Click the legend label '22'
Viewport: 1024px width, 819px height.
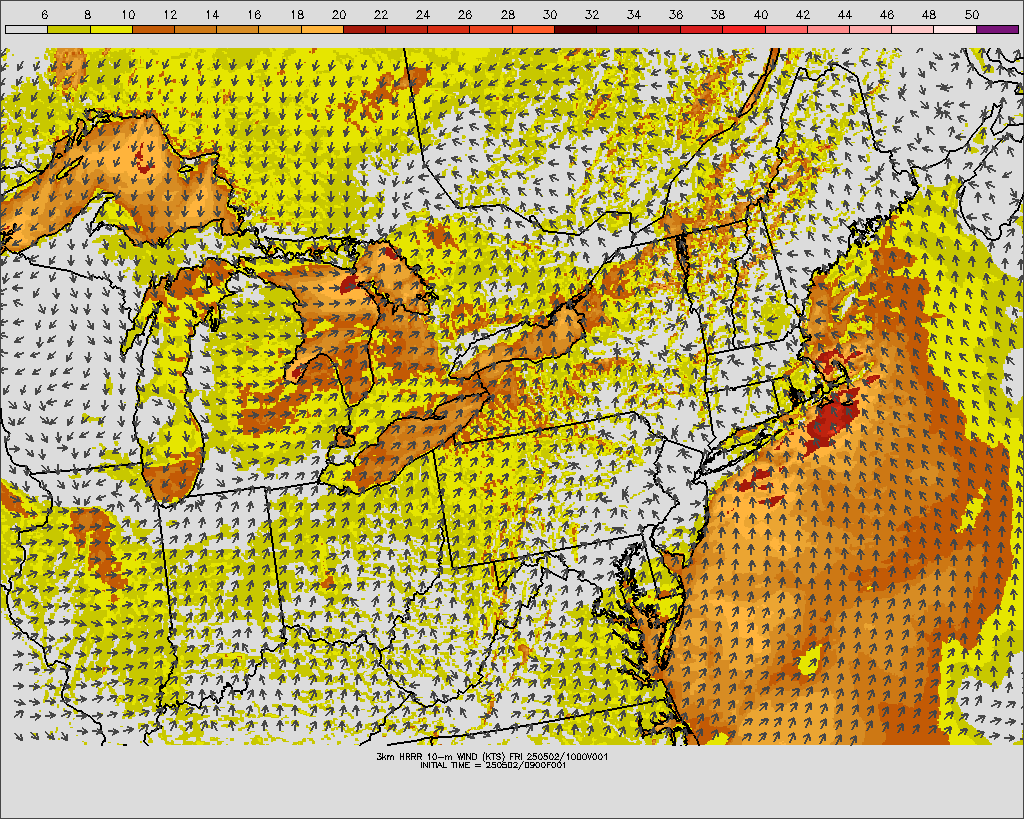(x=381, y=14)
